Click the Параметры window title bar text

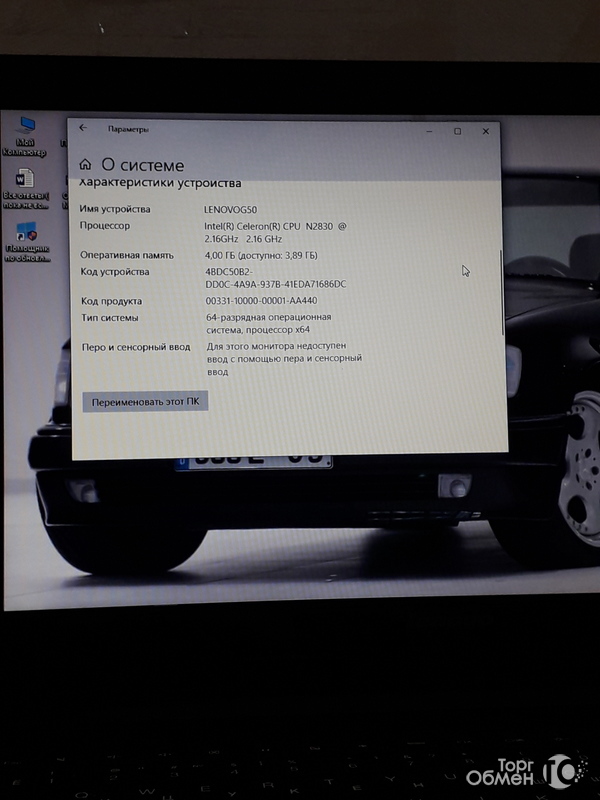coord(128,129)
